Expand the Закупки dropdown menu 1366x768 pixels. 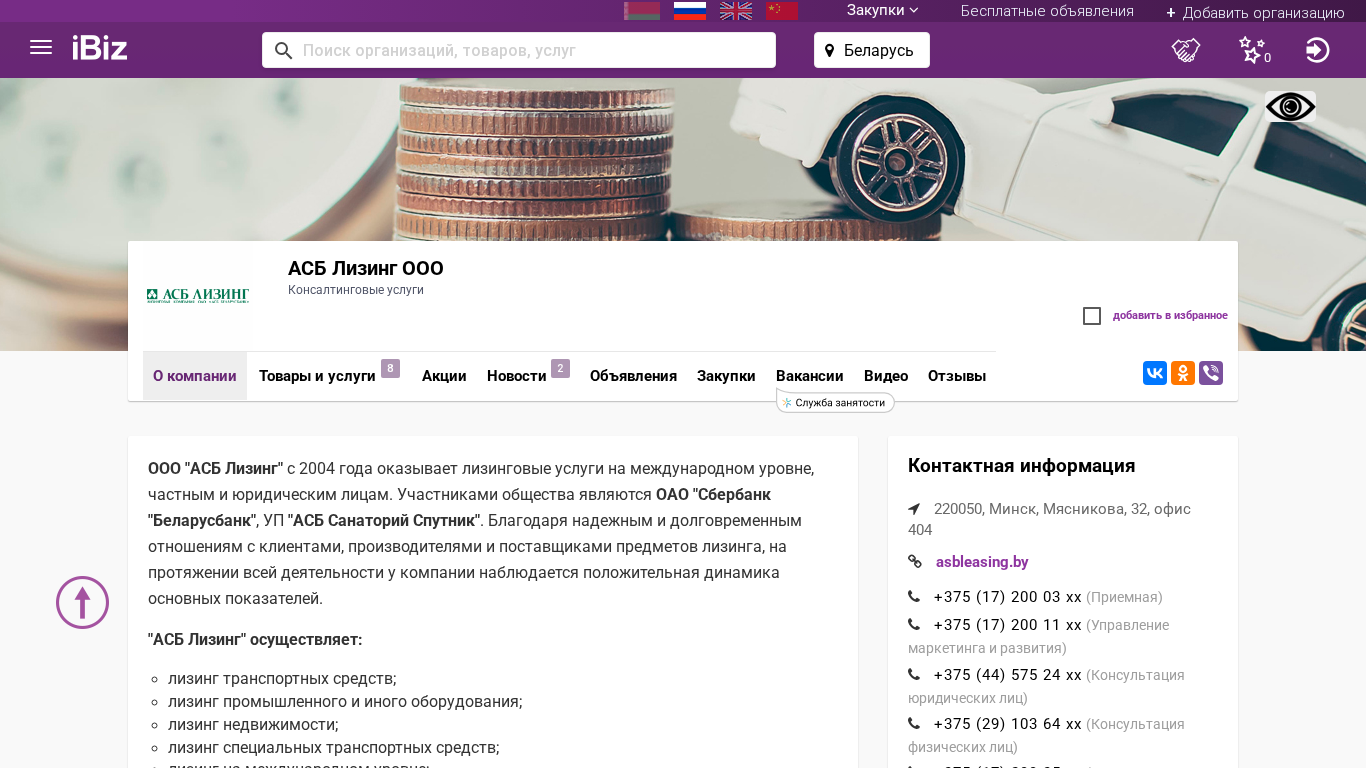coord(882,11)
